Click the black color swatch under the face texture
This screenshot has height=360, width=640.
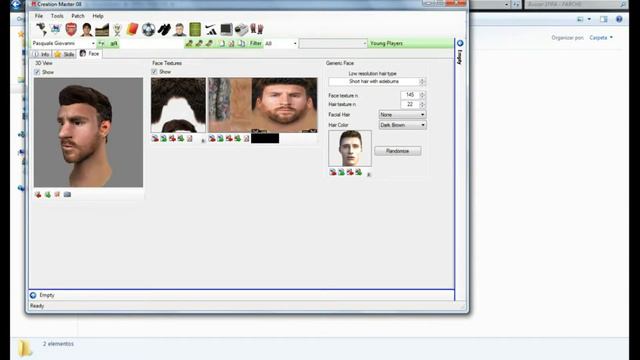click(x=265, y=138)
